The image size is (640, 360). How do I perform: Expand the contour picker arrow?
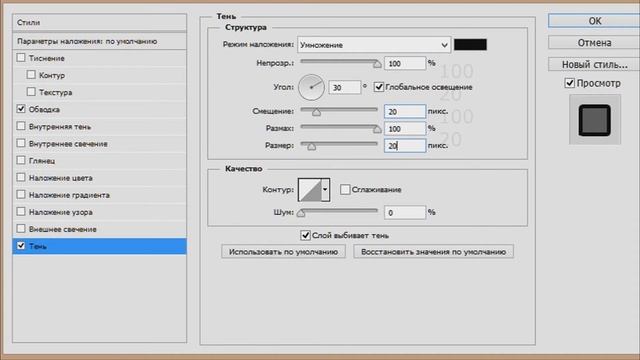pyautogui.click(x=325, y=189)
